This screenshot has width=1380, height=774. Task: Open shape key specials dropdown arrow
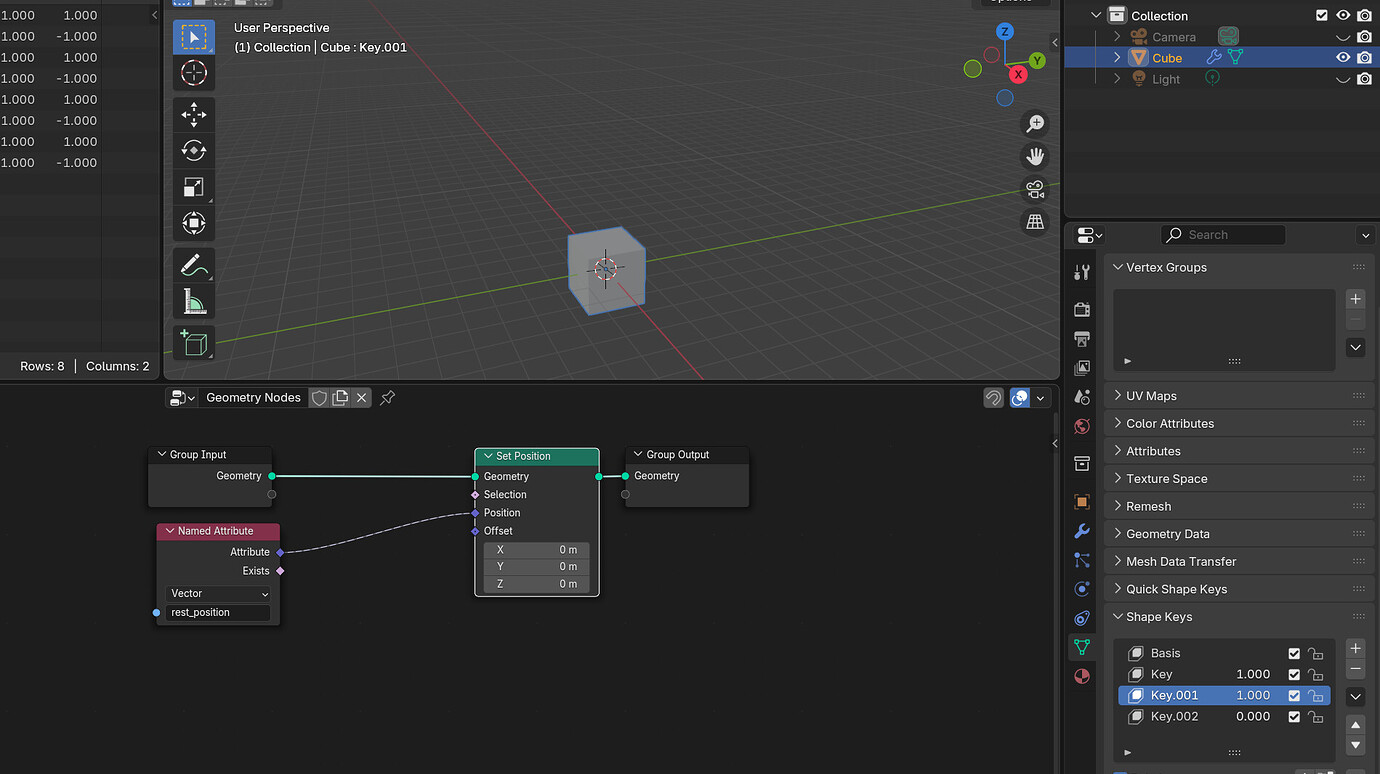click(x=1356, y=696)
